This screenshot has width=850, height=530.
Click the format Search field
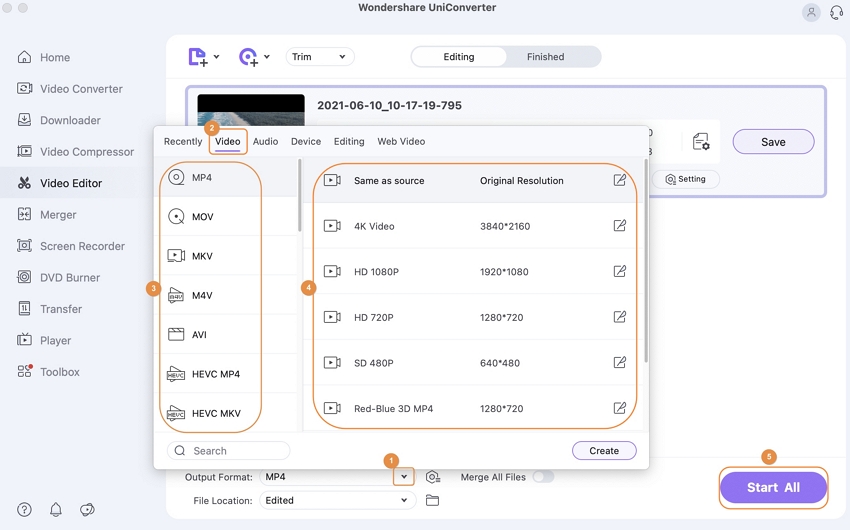[x=229, y=451]
